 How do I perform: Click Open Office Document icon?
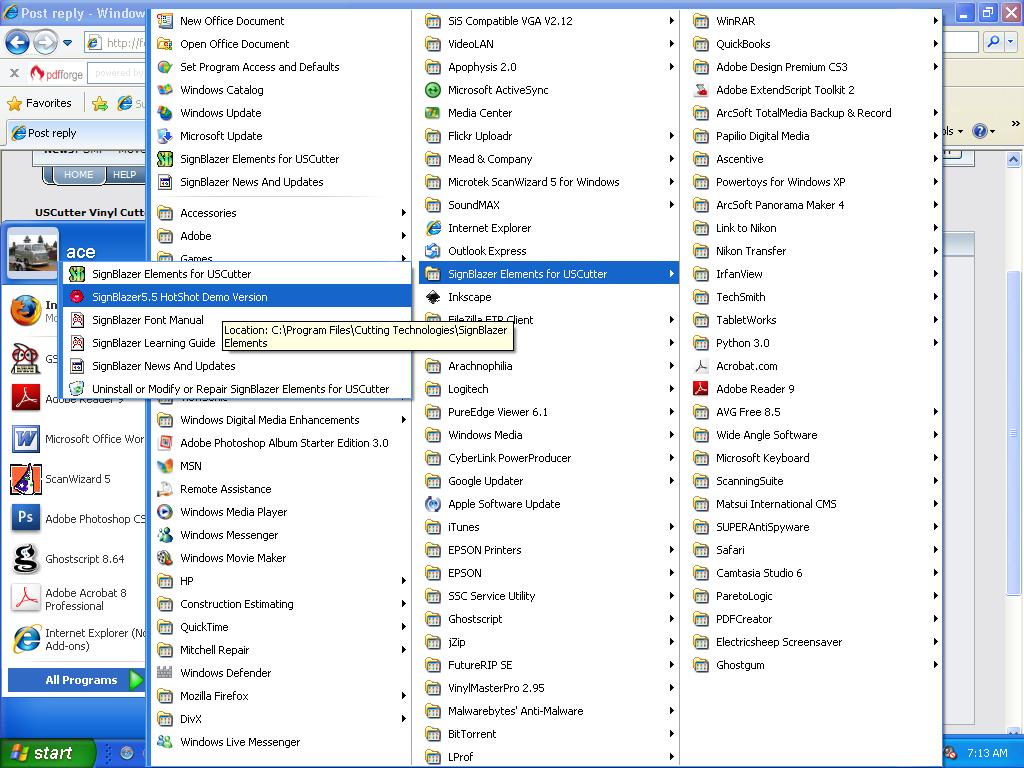point(165,44)
